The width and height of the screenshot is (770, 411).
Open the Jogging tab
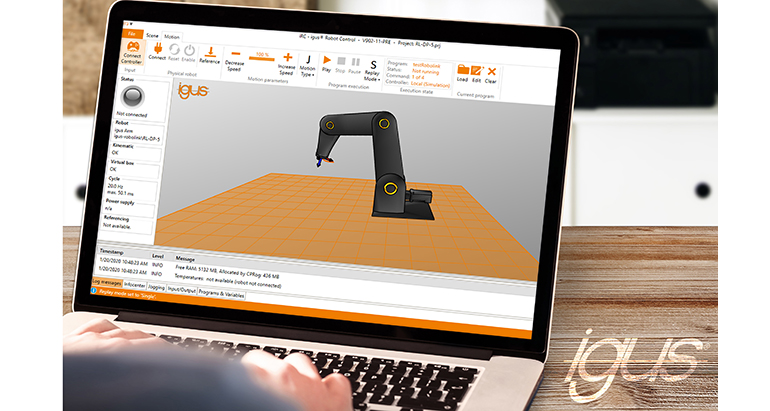156,287
